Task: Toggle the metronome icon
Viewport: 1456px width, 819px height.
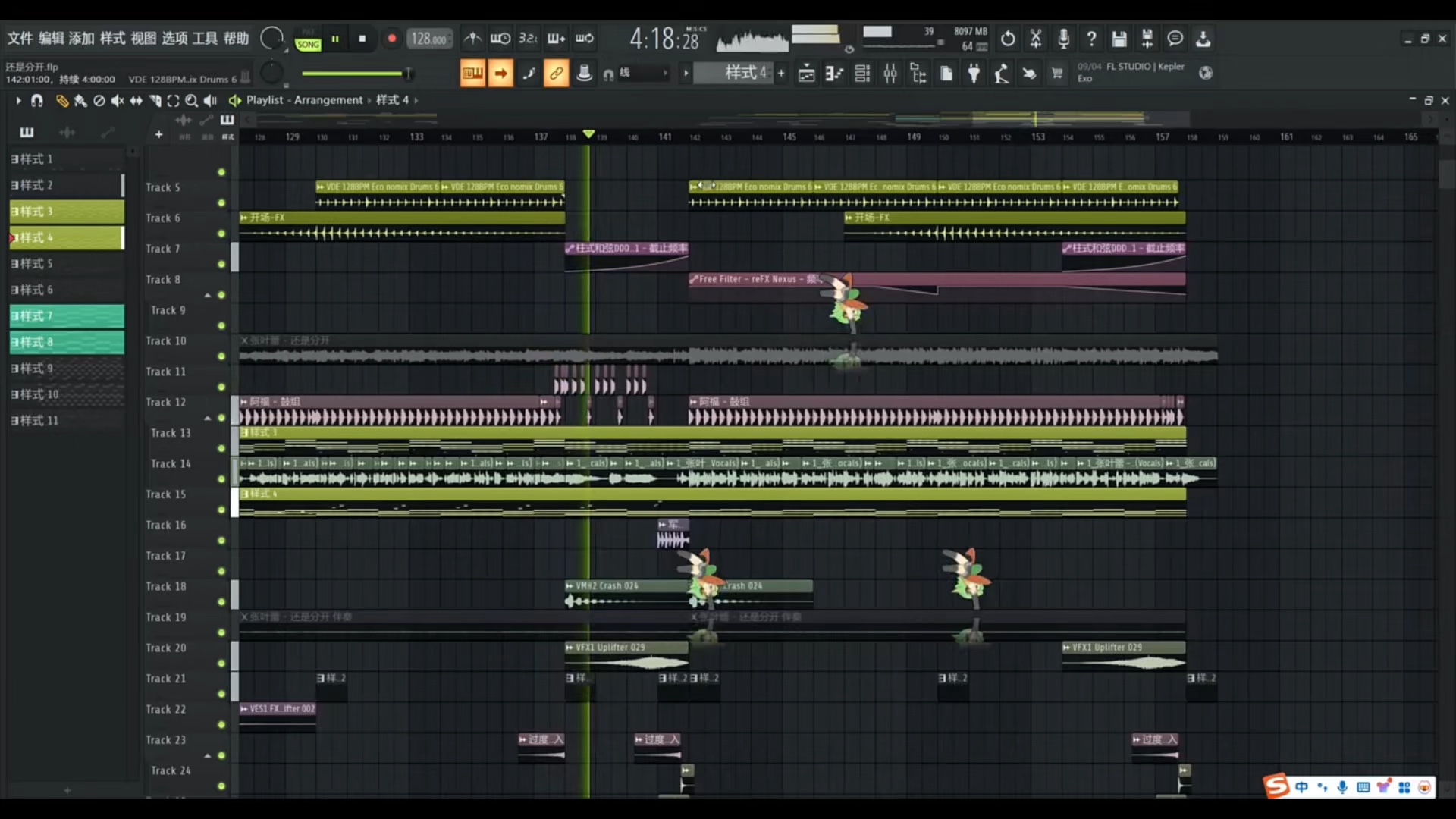Action: 472,39
